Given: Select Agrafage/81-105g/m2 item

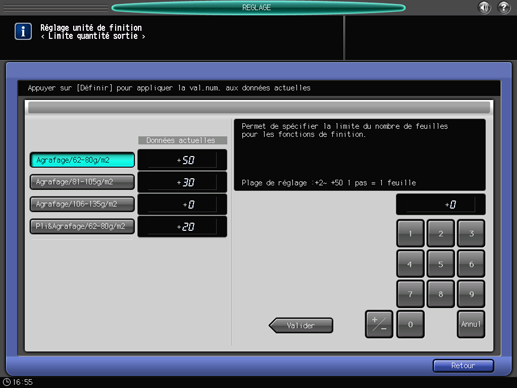Looking at the screenshot, I should tap(82, 182).
